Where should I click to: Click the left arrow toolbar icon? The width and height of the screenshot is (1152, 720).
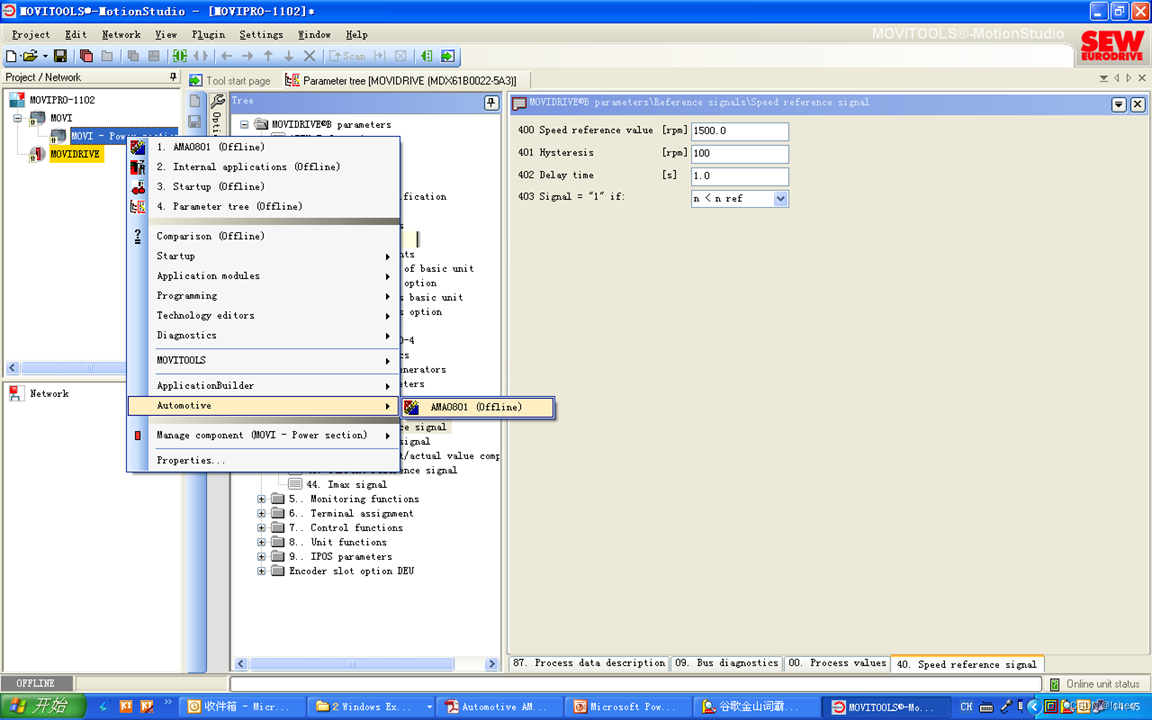[226, 56]
